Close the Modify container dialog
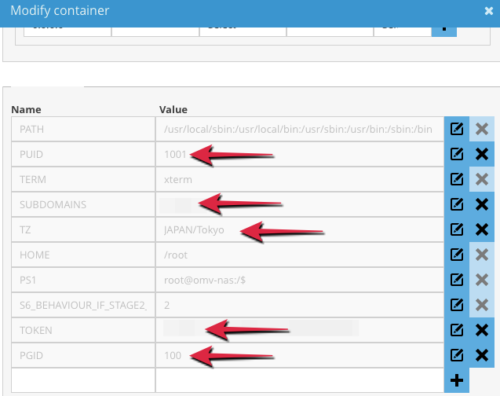 pyautogui.click(x=489, y=11)
